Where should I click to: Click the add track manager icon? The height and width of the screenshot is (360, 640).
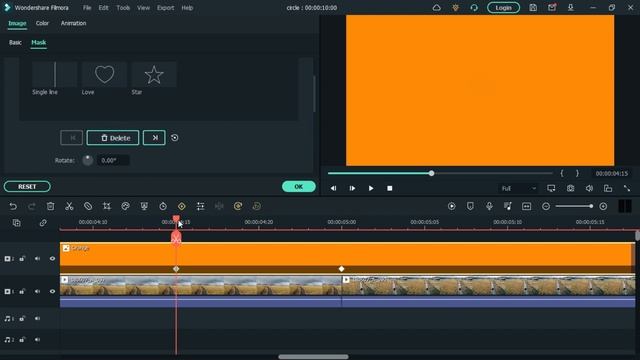[16, 223]
